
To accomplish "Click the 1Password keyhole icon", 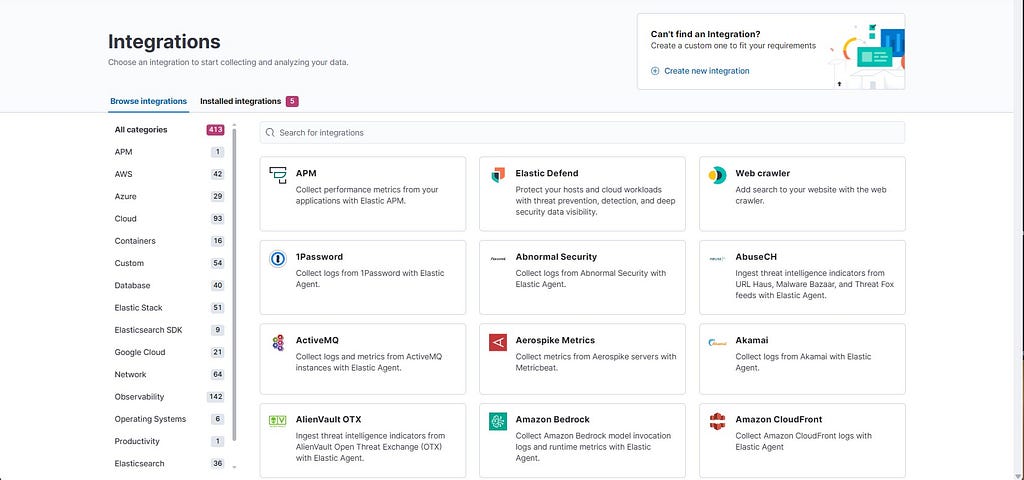I will [x=278, y=259].
